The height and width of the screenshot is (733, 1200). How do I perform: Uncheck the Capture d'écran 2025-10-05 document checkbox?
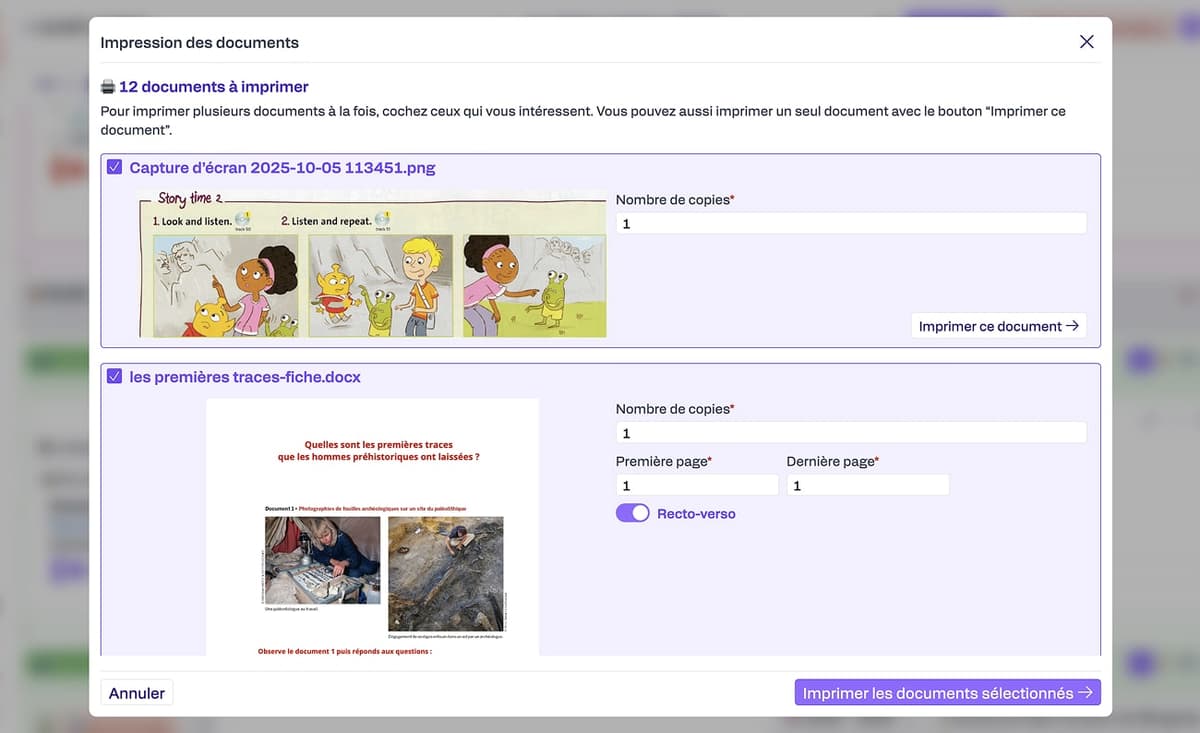click(114, 168)
